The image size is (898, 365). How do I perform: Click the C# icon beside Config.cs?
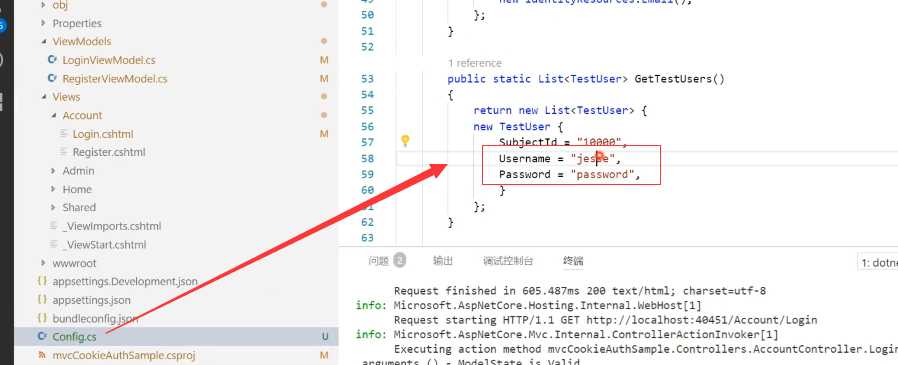coord(42,336)
